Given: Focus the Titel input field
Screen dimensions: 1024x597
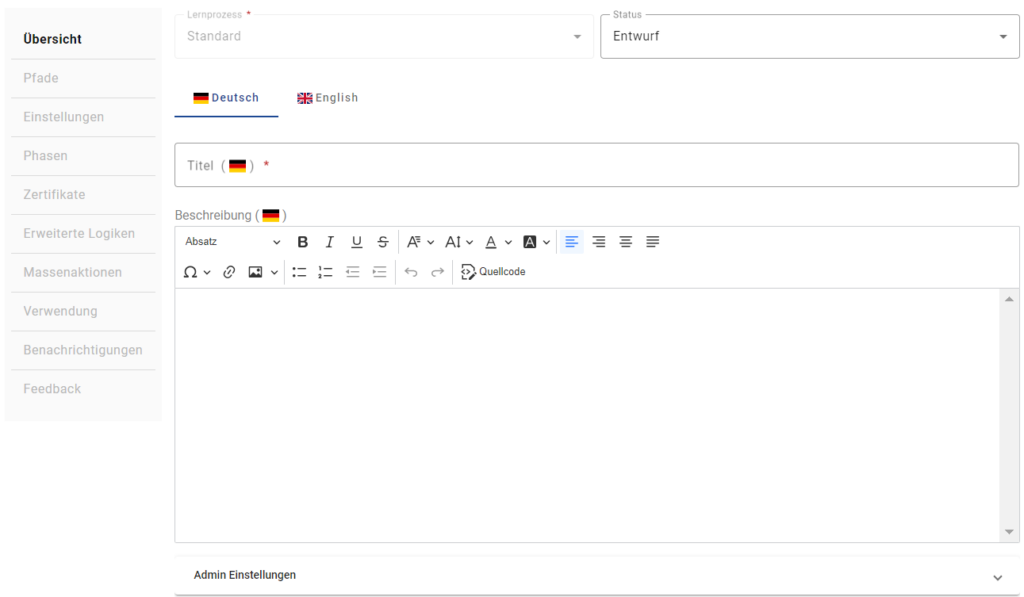Looking at the screenshot, I should [x=597, y=165].
